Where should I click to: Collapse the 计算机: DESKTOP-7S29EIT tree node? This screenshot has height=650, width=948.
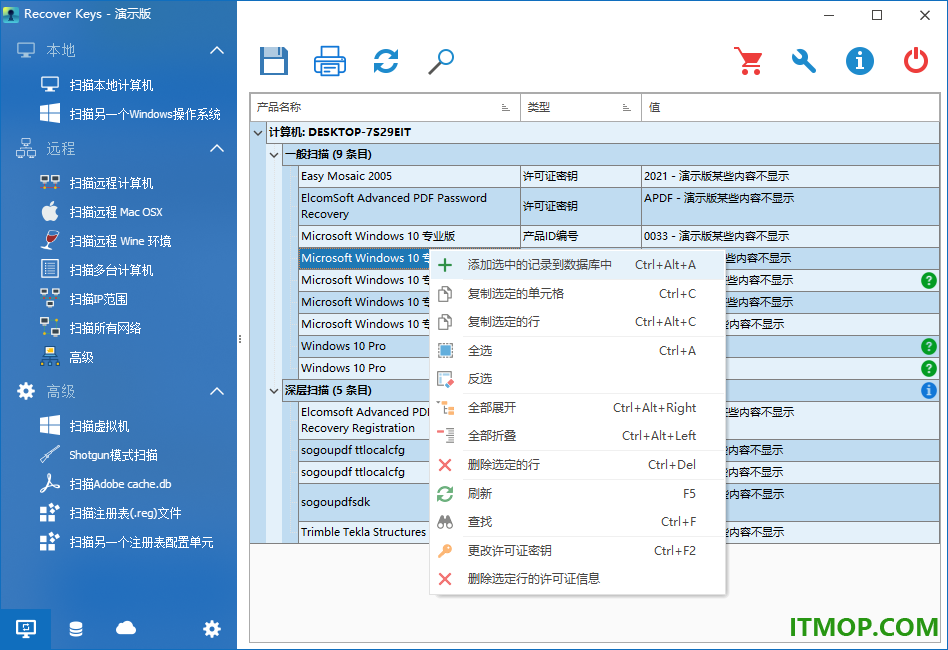[258, 132]
